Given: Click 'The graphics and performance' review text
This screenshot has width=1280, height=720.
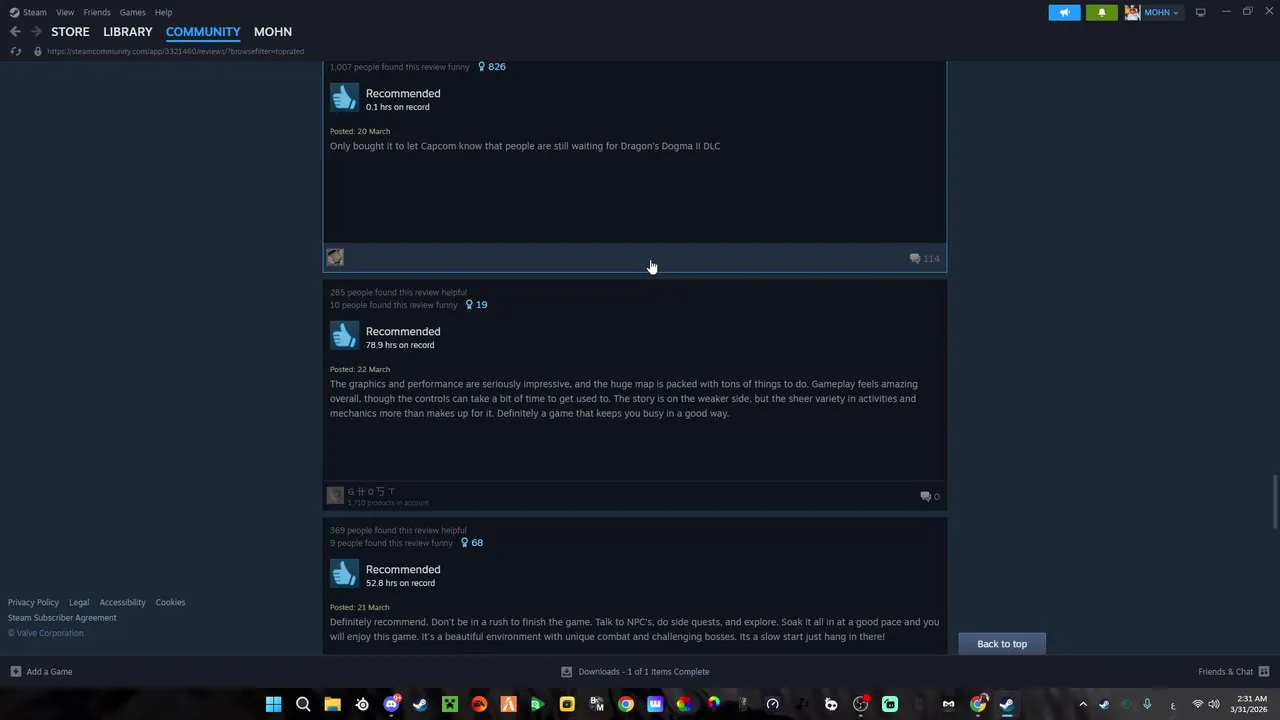Looking at the screenshot, I should pos(623,399).
